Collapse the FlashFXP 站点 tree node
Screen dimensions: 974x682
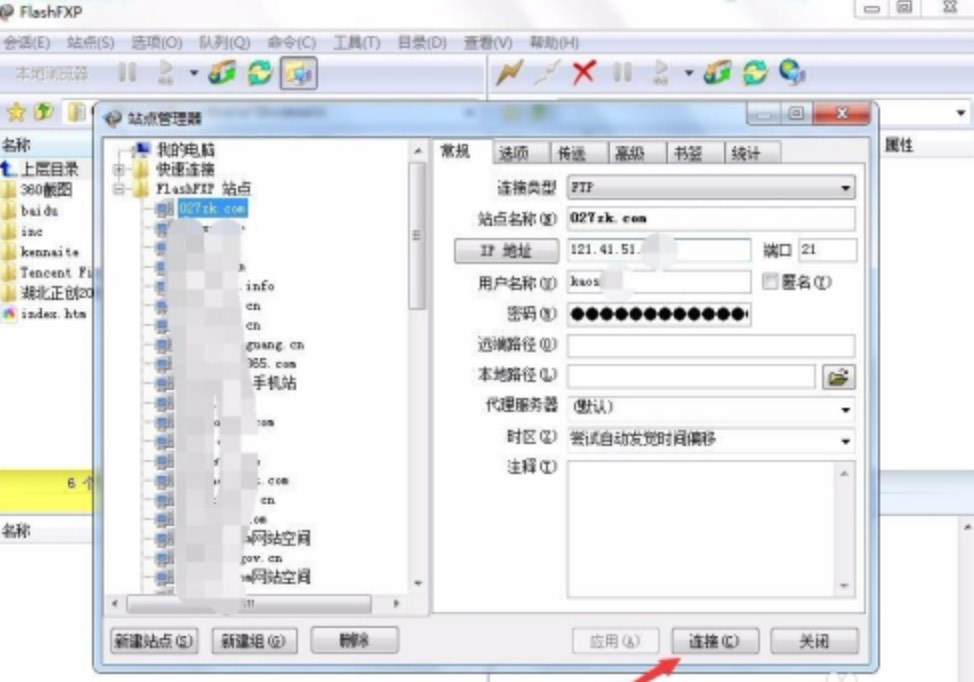pyautogui.click(x=118, y=189)
